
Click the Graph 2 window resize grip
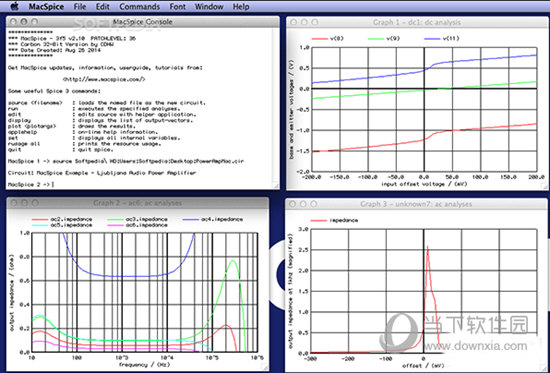pyautogui.click(x=265, y=367)
